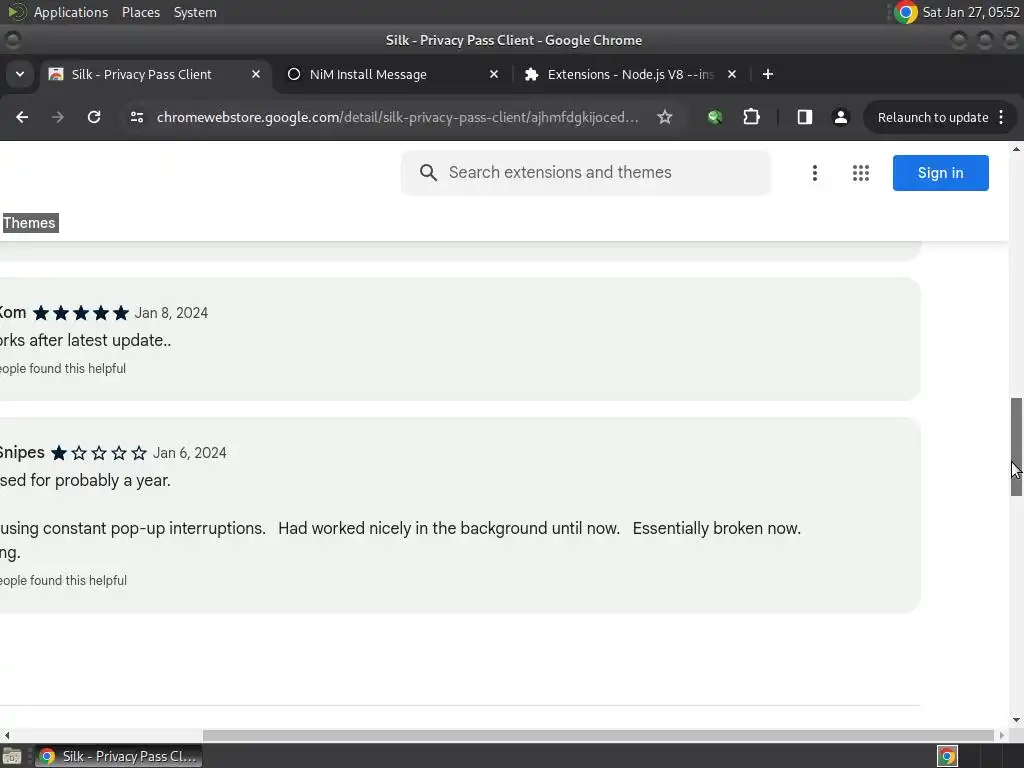Open the Chrome profile menu

pos(841,117)
